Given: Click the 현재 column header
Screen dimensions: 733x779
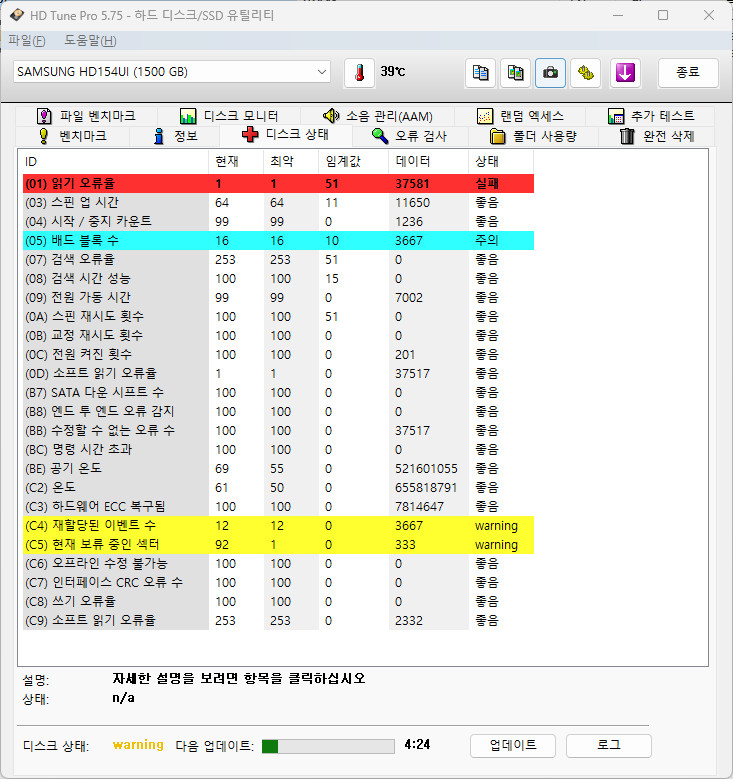Looking at the screenshot, I should [236, 161].
